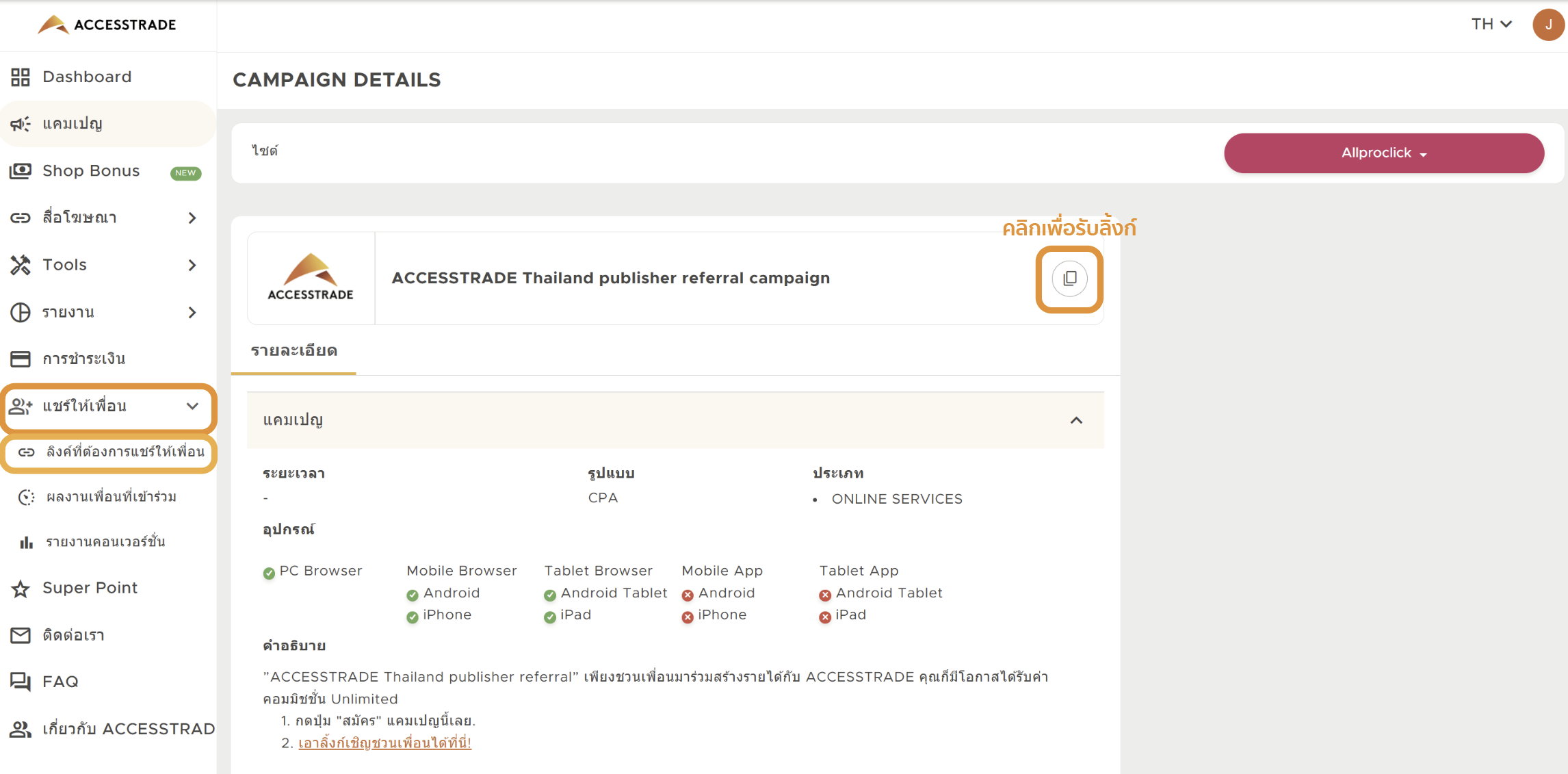The image size is (1568, 774).
Task: Select the รายละเอียด tab
Action: (x=293, y=351)
